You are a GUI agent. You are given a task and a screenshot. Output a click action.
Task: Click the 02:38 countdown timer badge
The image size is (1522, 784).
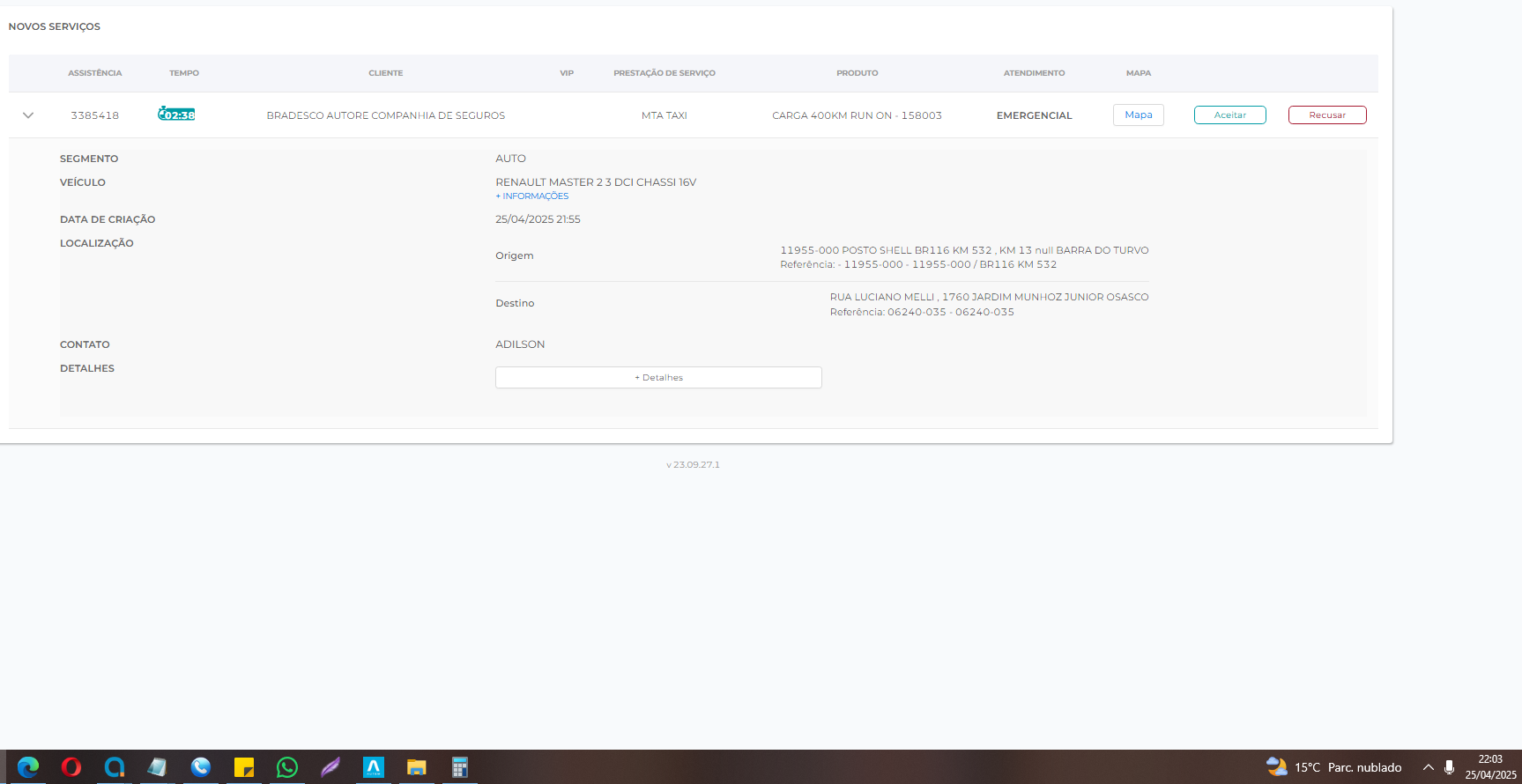(176, 115)
